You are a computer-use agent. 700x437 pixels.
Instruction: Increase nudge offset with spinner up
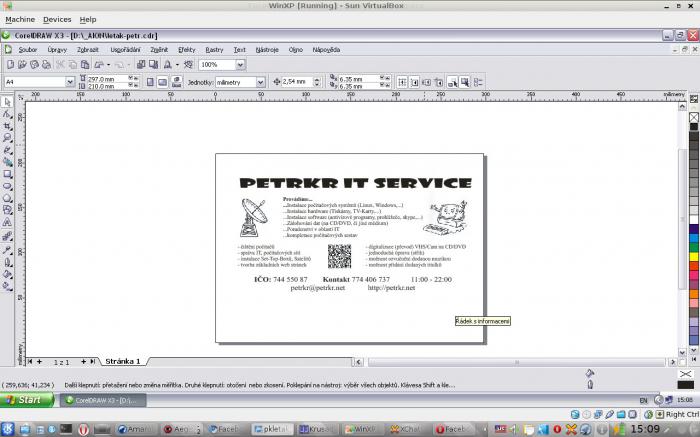[x=317, y=79]
